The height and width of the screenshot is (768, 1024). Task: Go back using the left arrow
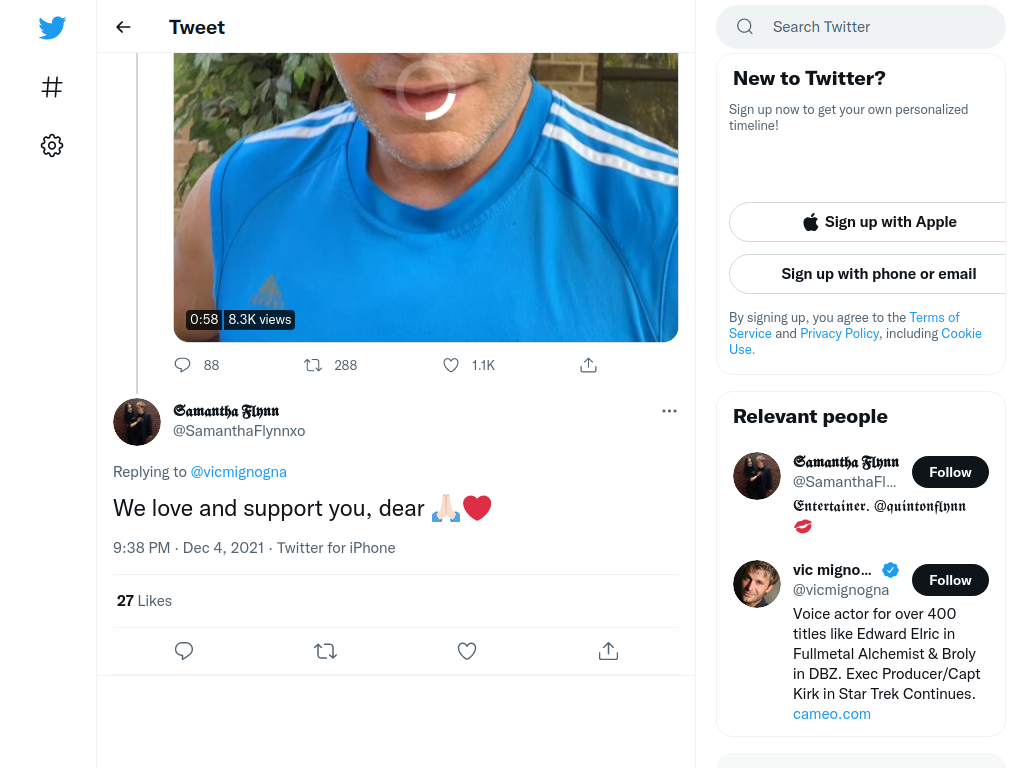click(123, 27)
